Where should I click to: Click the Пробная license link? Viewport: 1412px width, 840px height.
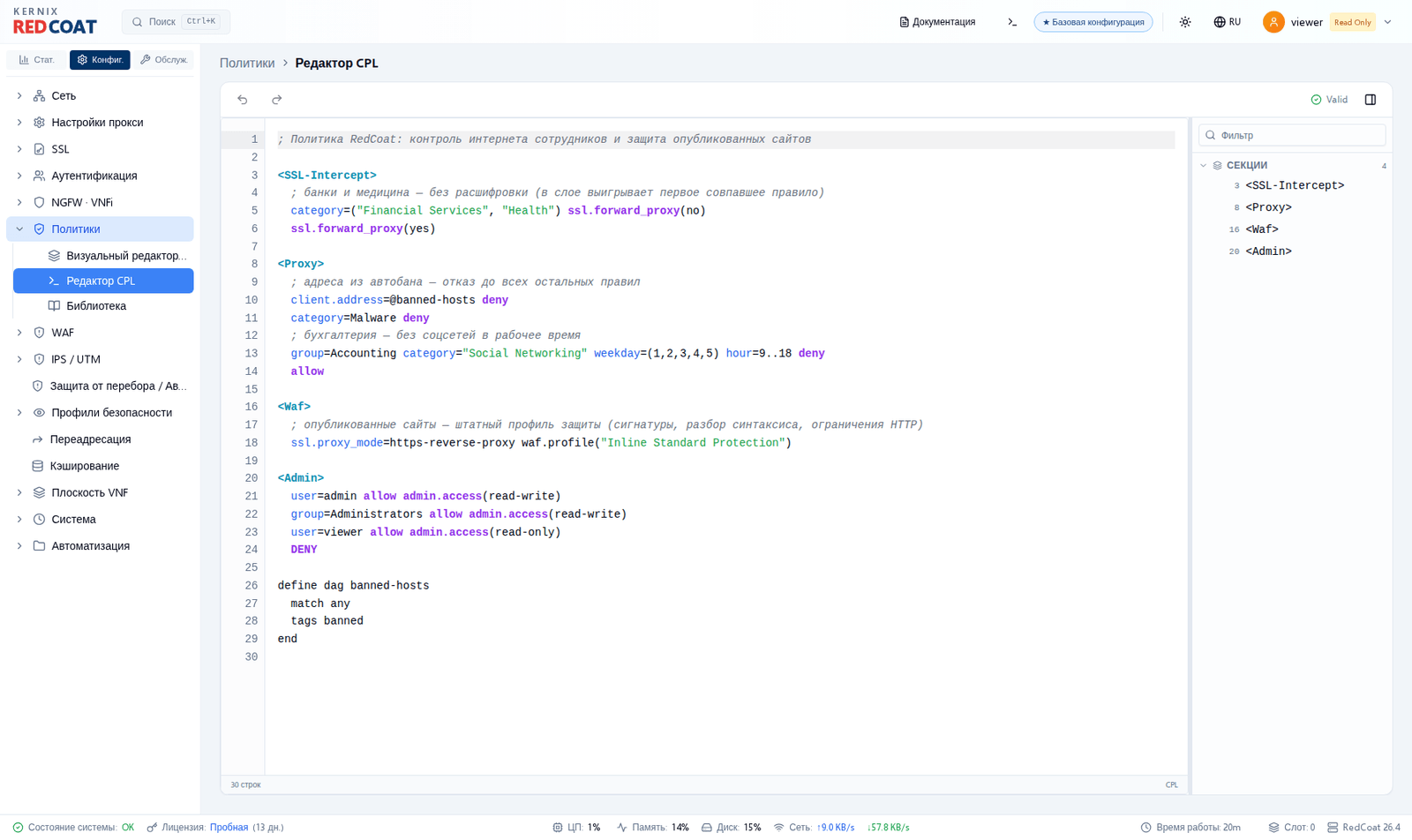[x=229, y=828]
